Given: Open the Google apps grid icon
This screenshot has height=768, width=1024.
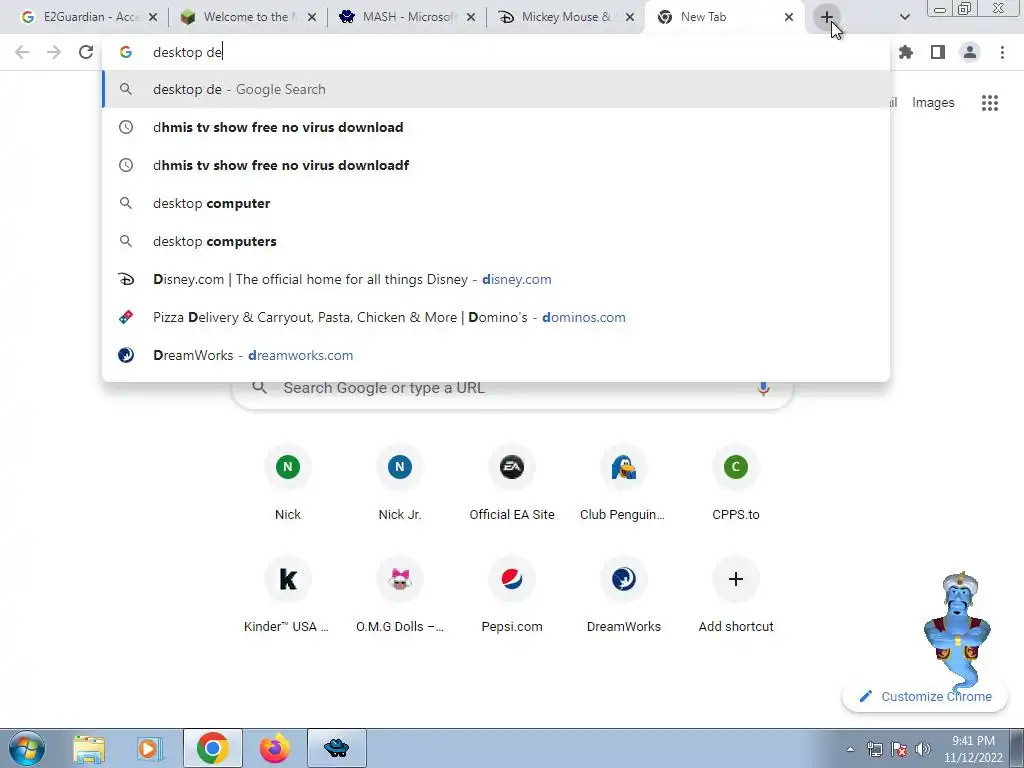Looking at the screenshot, I should coord(989,103).
